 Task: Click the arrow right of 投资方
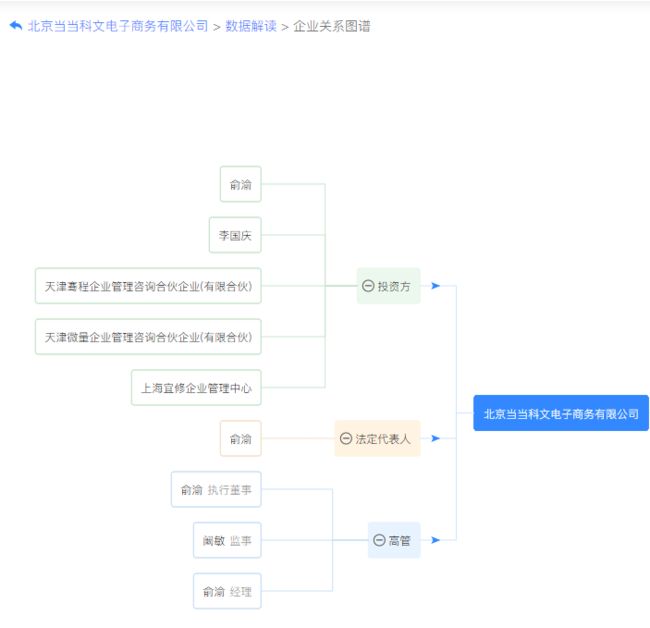(435, 286)
